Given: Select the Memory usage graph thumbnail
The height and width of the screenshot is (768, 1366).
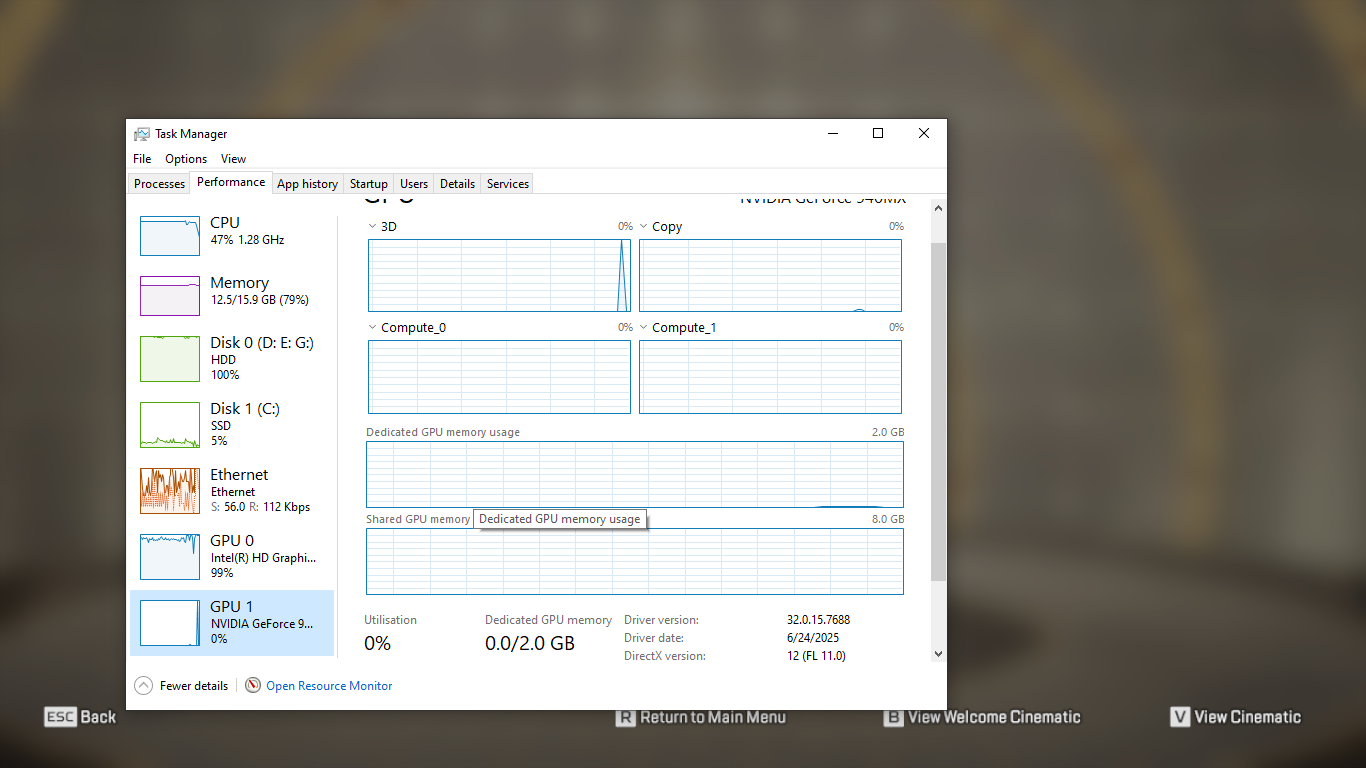Looking at the screenshot, I should (170, 296).
